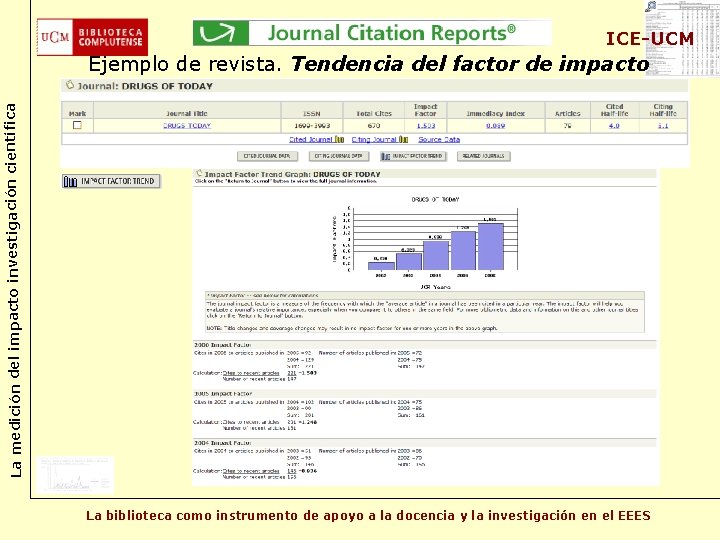Image resolution: width=720 pixels, height=540 pixels.
Task: Click the NOTE about title changes text
Action: pos(352,328)
